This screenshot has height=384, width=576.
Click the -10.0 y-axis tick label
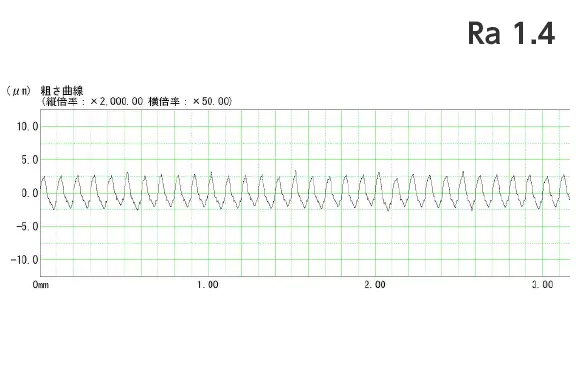click(x=25, y=260)
